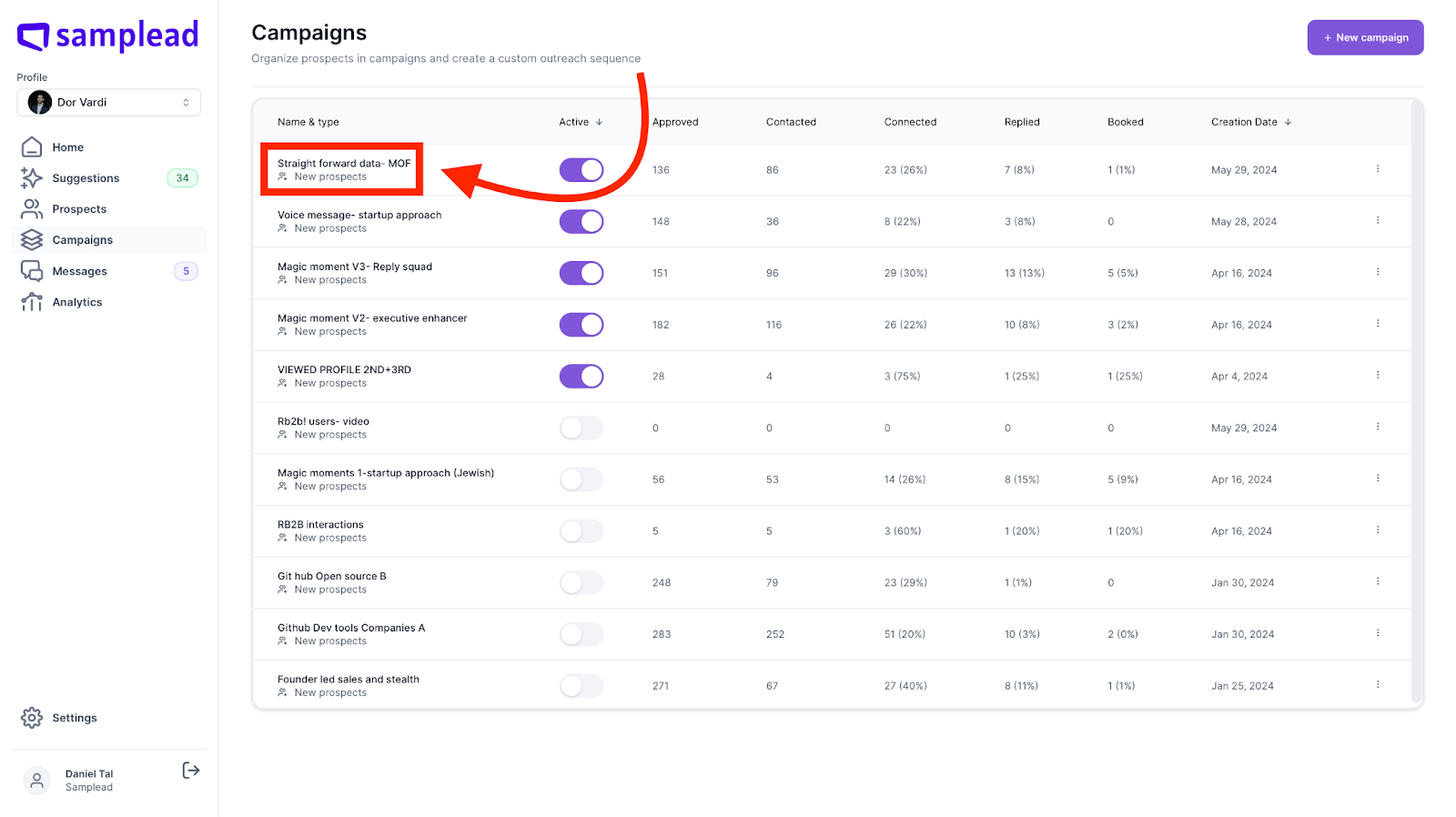Enable Git hub Open source B toggle

581,583
